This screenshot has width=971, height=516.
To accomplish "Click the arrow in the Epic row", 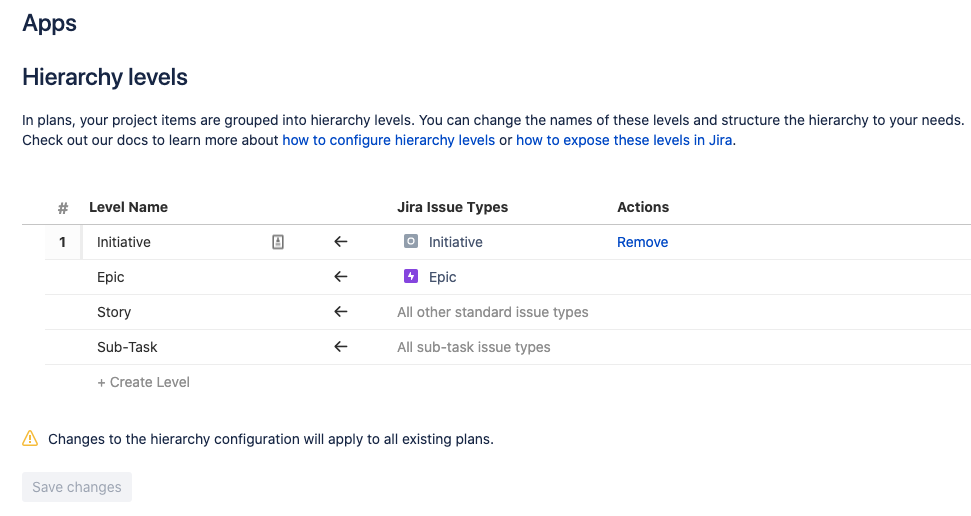I will (341, 277).
